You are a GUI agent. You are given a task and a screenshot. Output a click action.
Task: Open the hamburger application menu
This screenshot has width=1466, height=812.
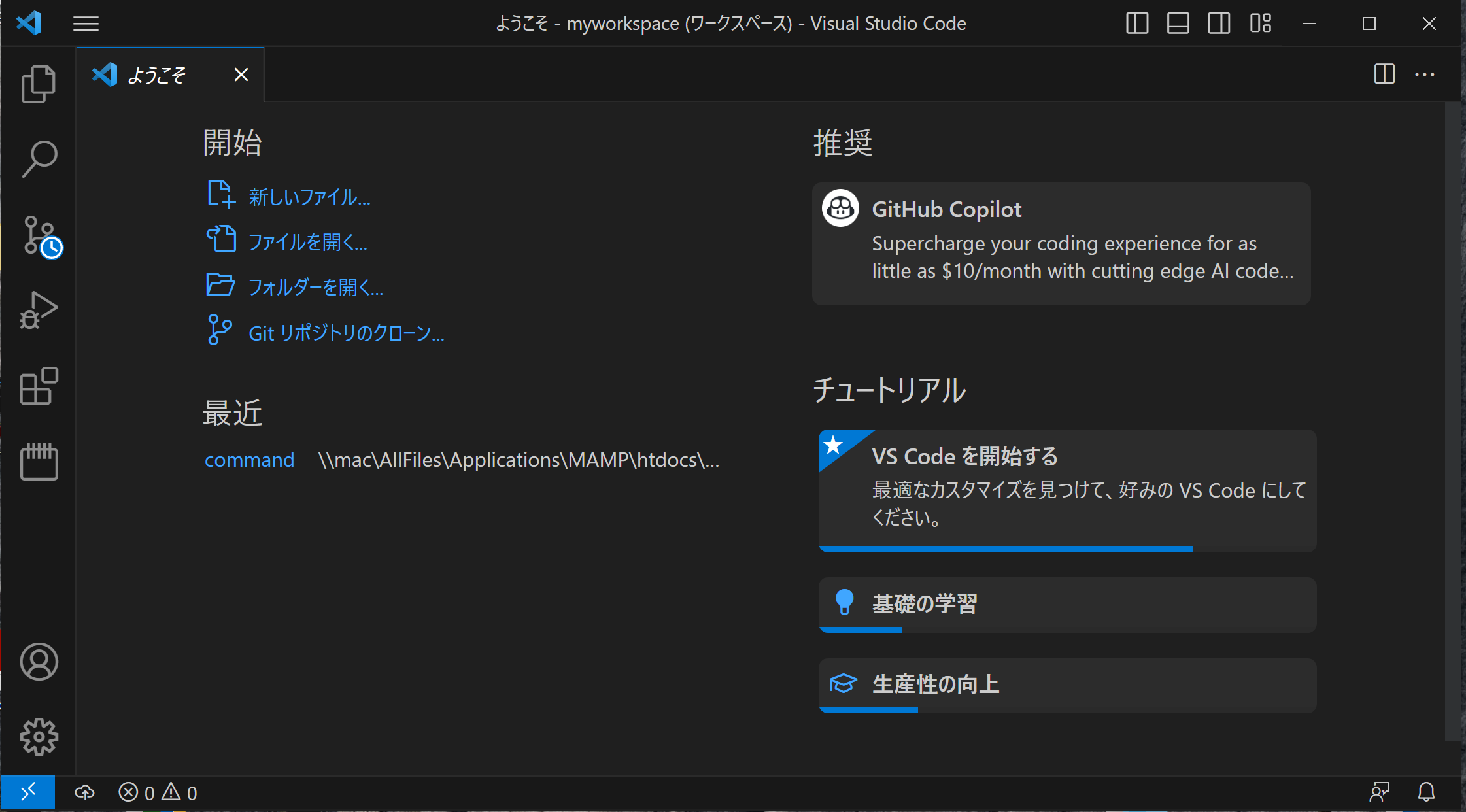tap(86, 24)
